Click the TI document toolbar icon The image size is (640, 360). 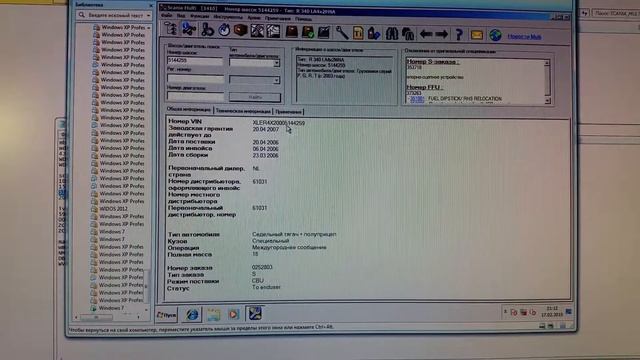point(358,33)
